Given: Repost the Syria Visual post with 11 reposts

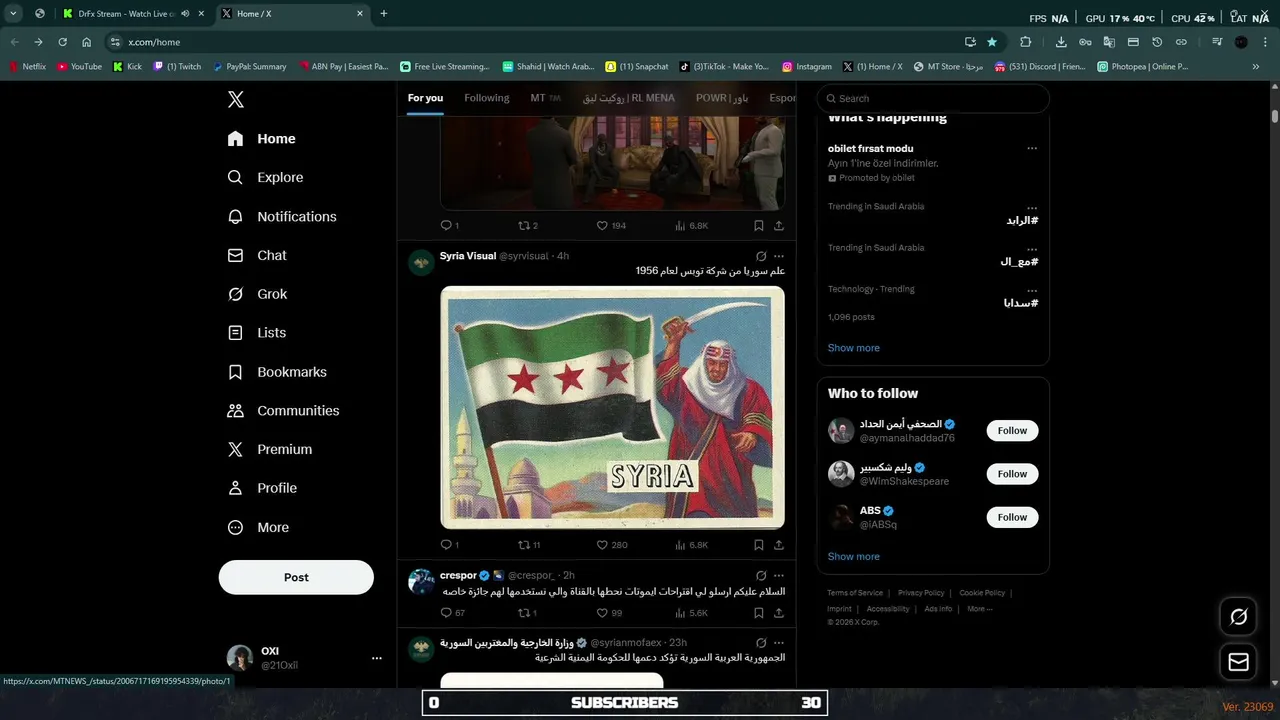Looking at the screenshot, I should (529, 545).
